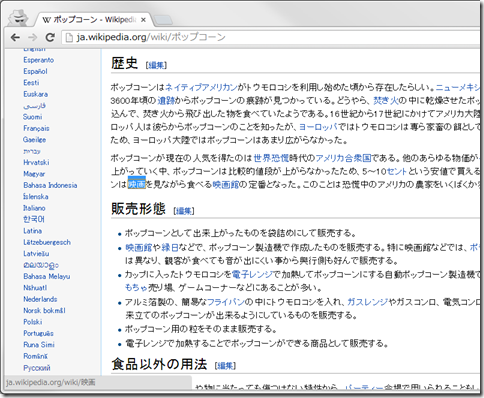Open the 縁日 link
Screen dimensions: 484x398
tap(170, 247)
